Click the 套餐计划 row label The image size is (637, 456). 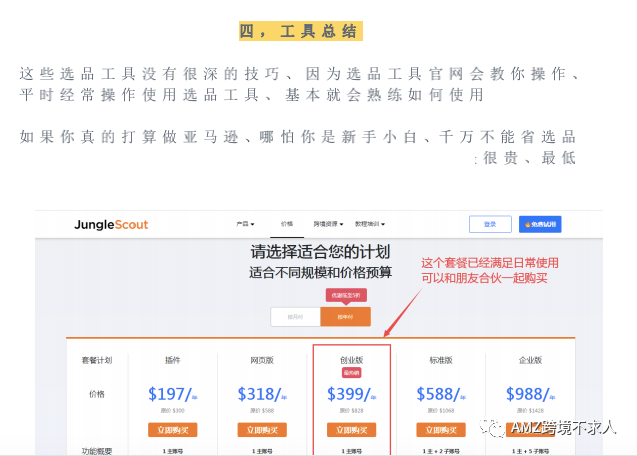[97, 360]
